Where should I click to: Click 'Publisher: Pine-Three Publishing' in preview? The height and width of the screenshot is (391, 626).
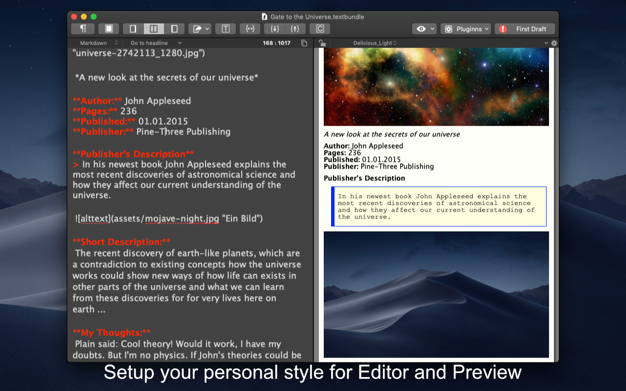(378, 167)
